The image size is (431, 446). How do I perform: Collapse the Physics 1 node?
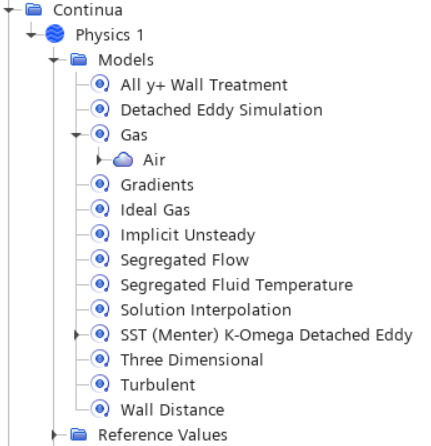(x=31, y=35)
